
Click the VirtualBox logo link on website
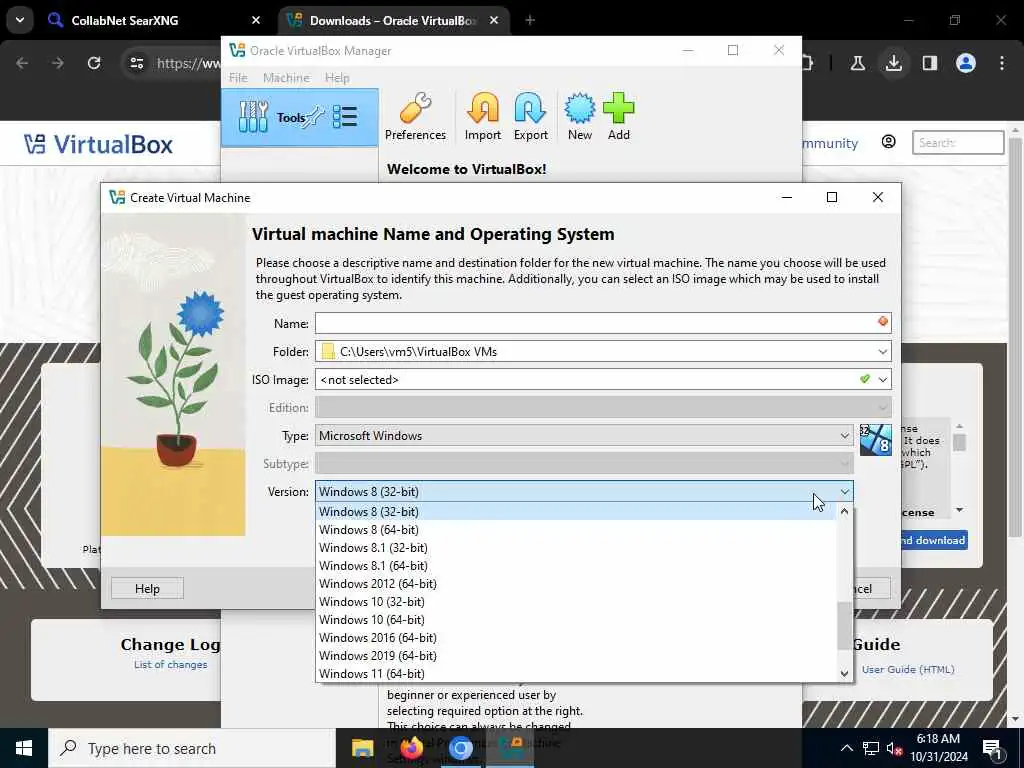click(x=99, y=144)
